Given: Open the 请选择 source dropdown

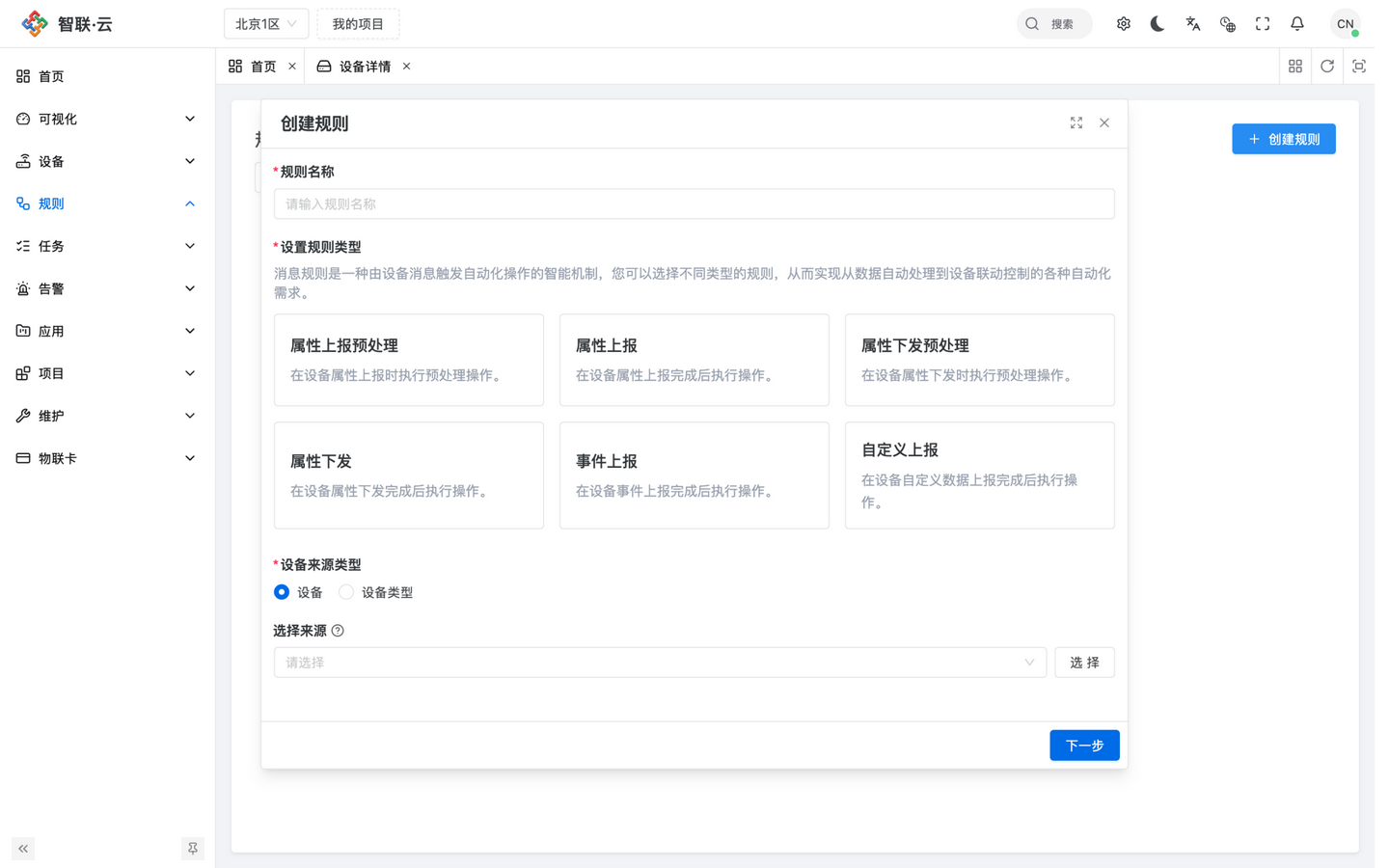Looking at the screenshot, I should (660, 663).
